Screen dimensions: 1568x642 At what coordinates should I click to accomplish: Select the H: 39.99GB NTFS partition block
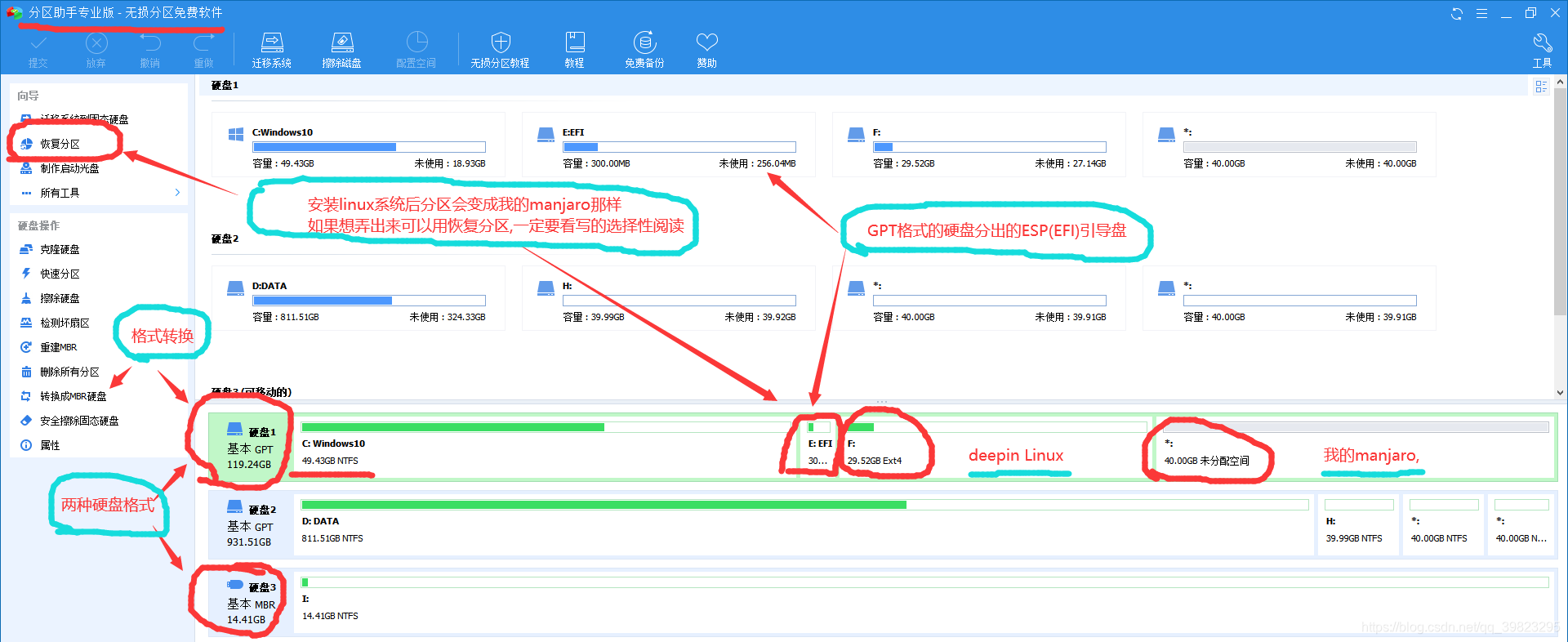(1359, 524)
